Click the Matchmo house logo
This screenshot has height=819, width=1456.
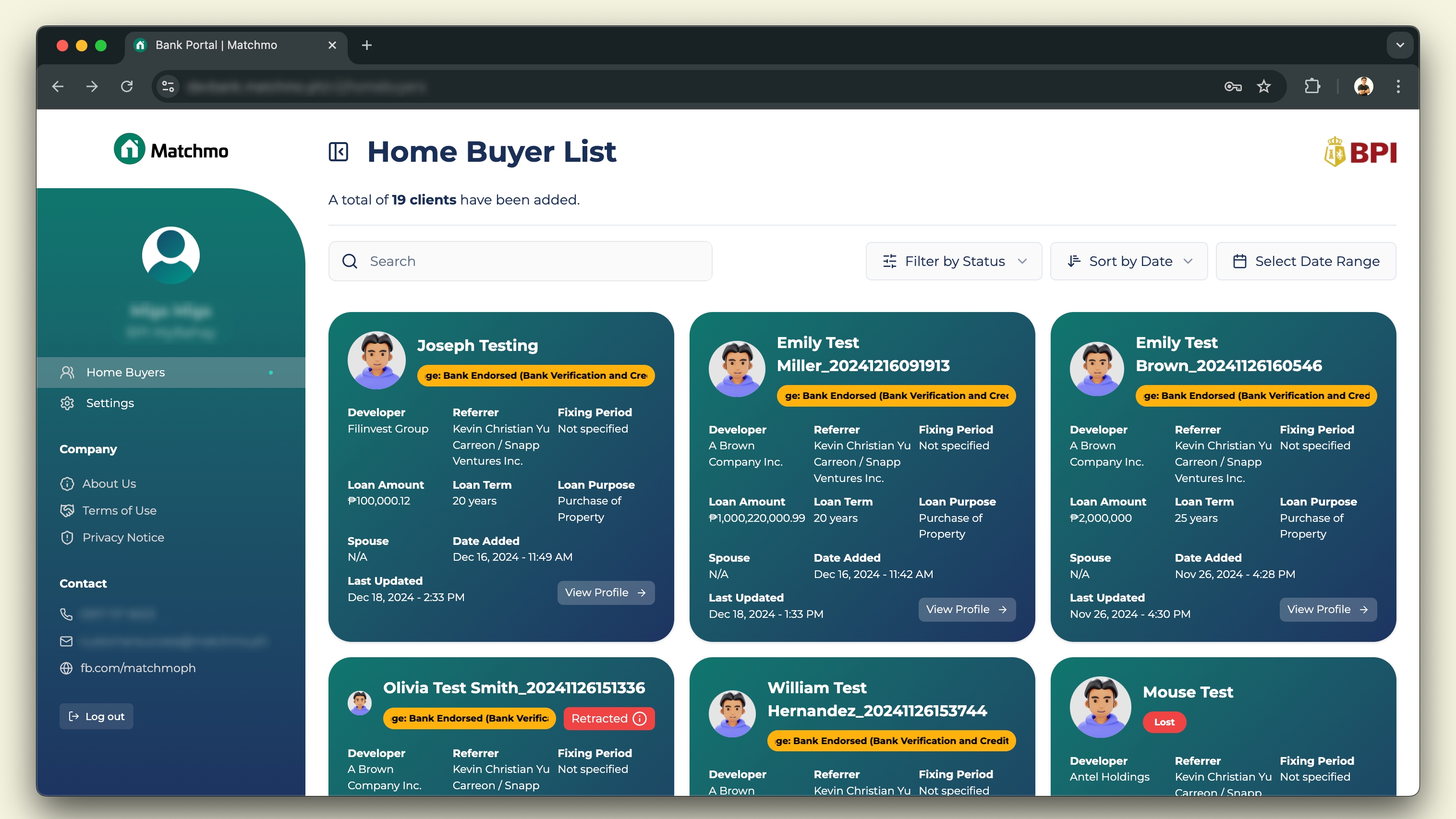pos(130,150)
